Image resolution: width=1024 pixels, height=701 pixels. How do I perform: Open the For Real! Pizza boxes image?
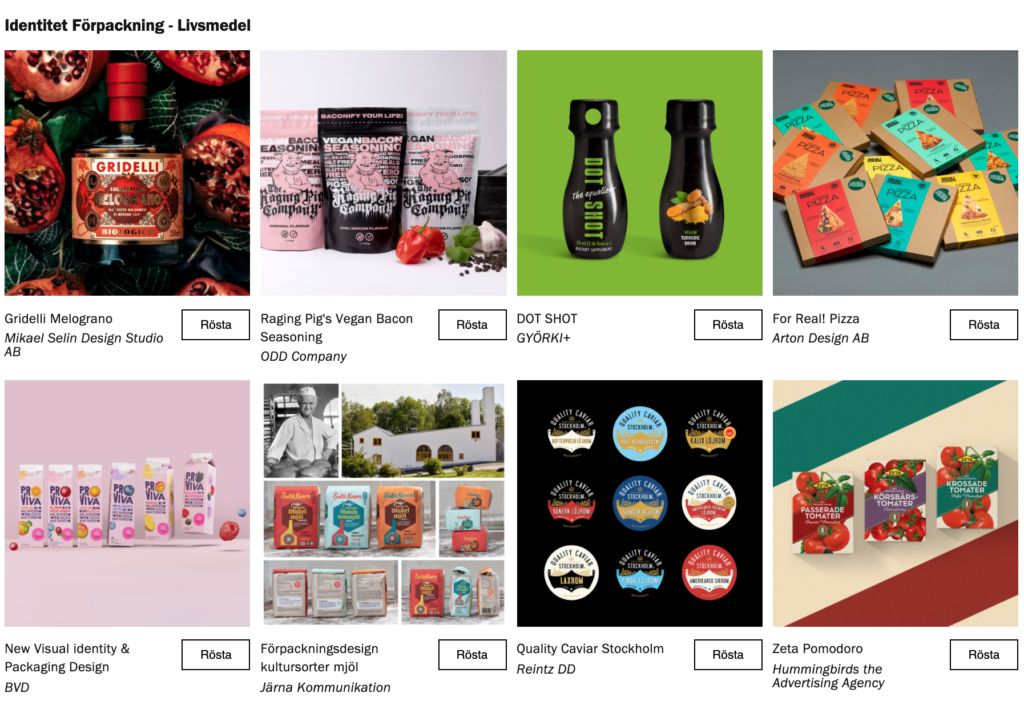[x=895, y=173]
